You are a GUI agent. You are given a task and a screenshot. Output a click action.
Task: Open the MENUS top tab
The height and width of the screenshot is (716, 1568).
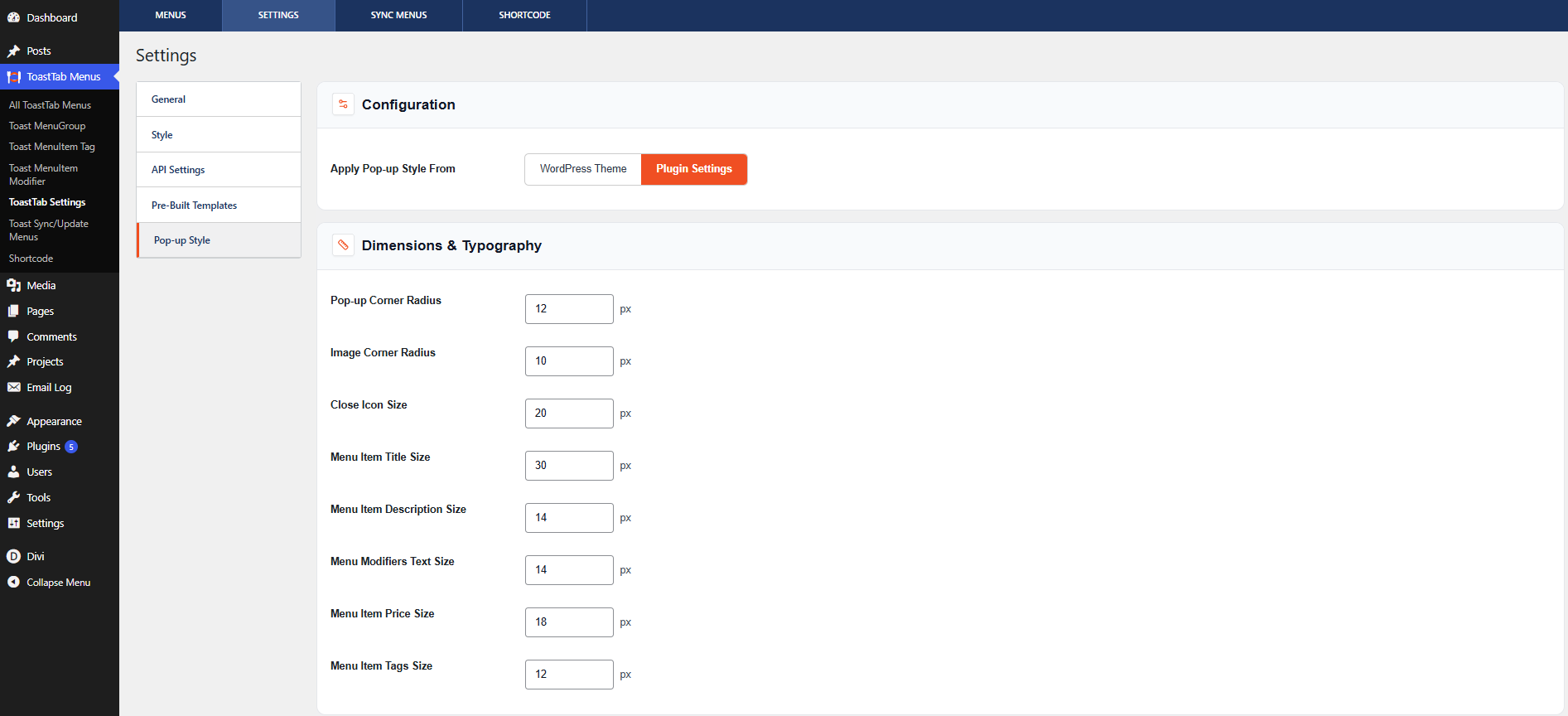(171, 16)
